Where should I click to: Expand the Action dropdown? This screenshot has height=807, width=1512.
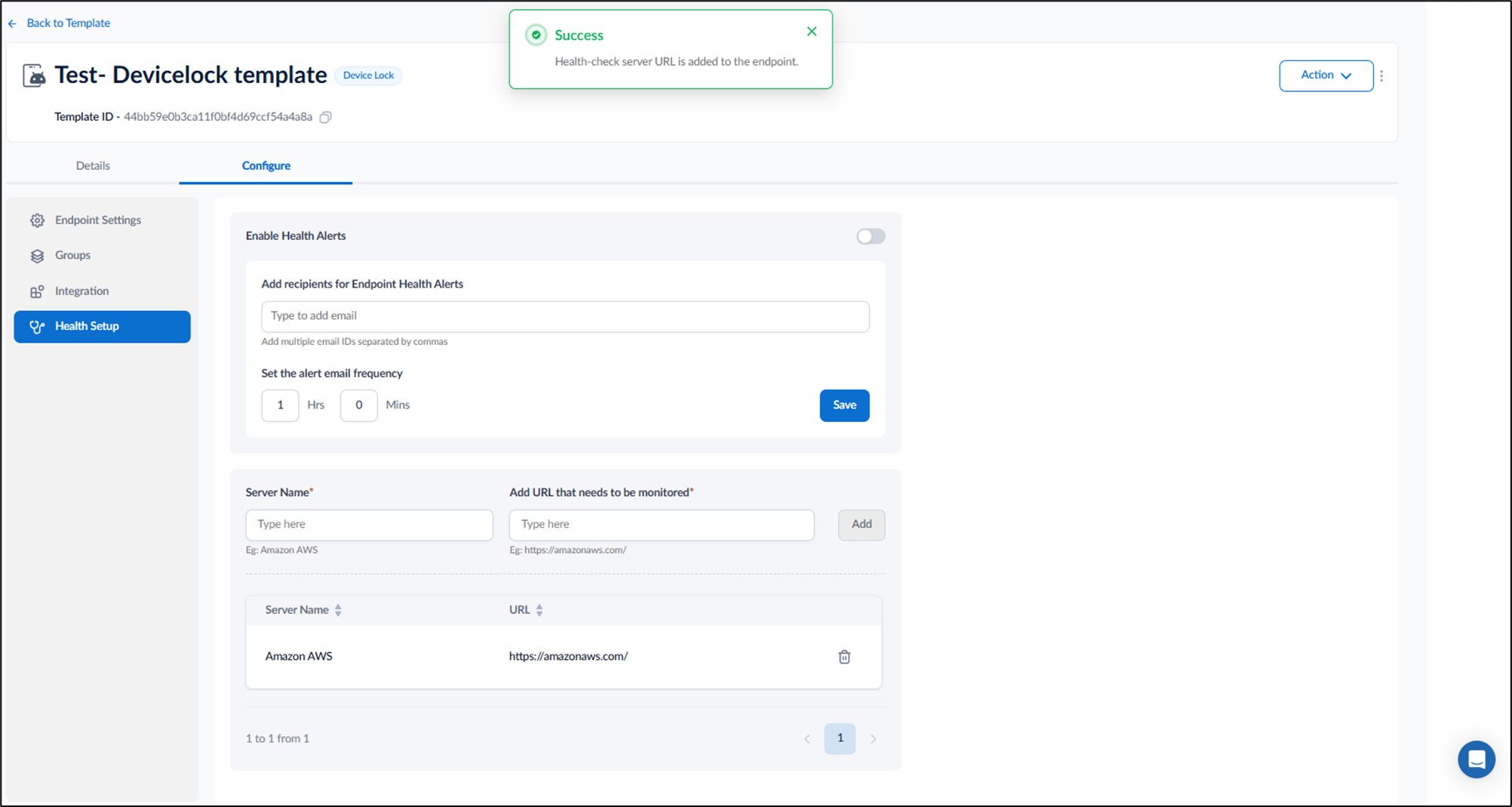click(x=1326, y=75)
